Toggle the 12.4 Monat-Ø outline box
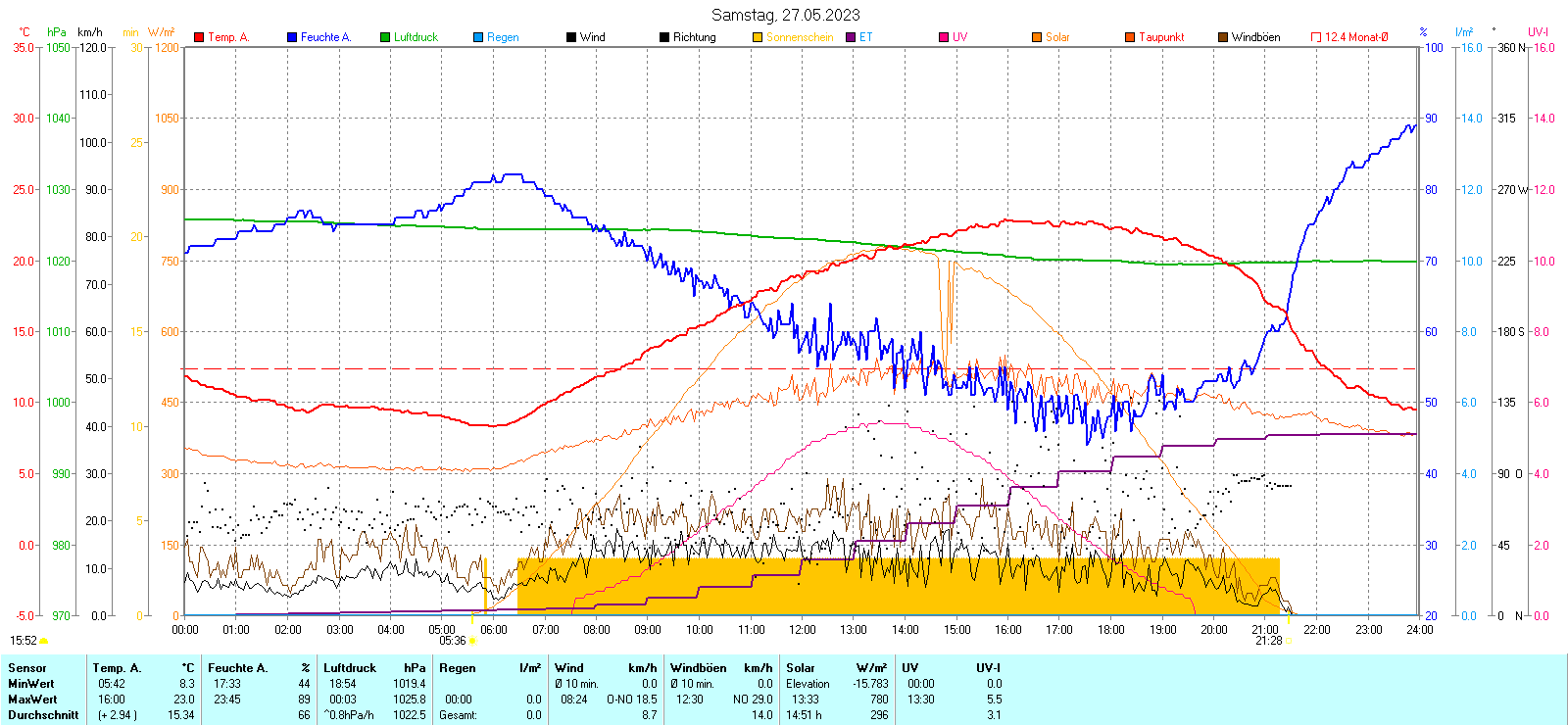The image size is (1568, 725). 1316,37
